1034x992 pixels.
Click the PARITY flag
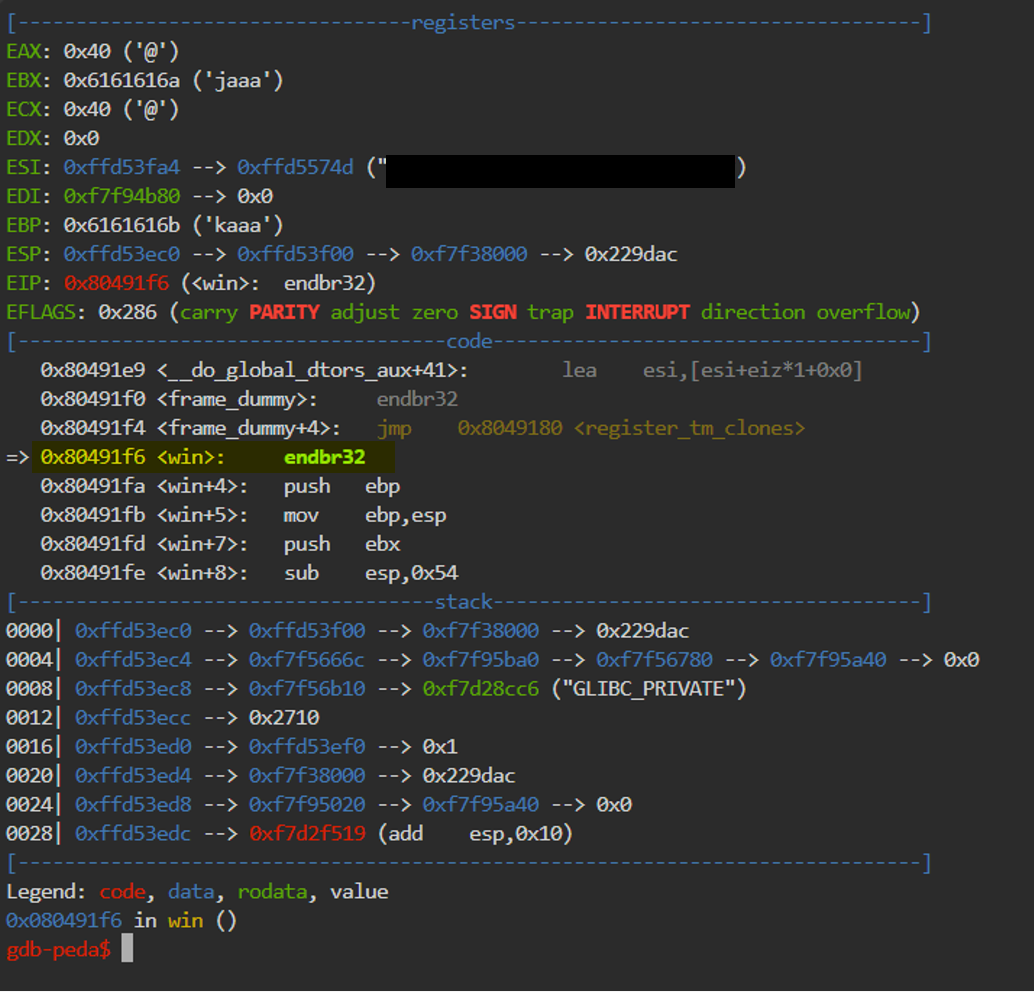coord(284,313)
